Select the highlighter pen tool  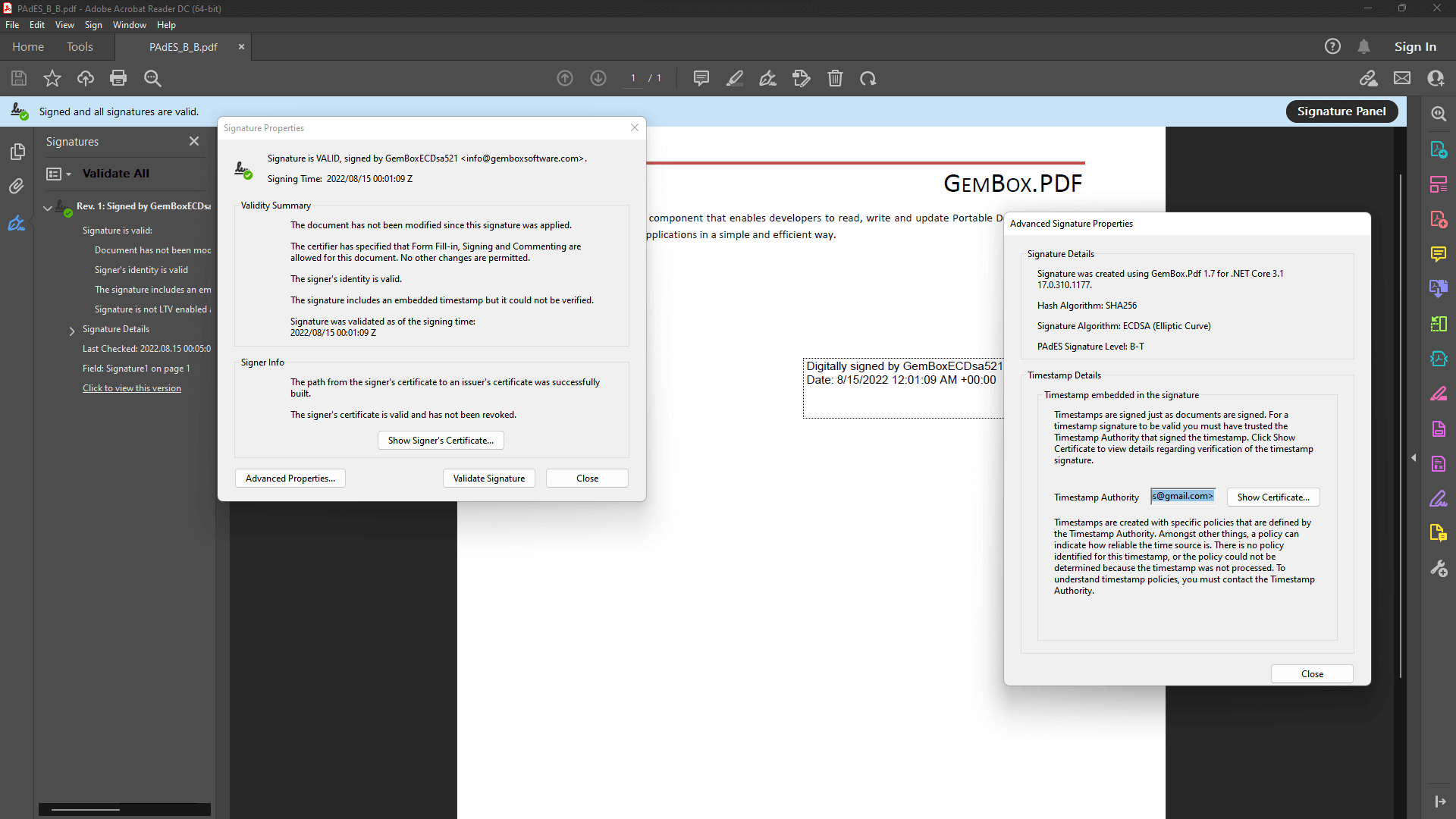pyautogui.click(x=734, y=78)
